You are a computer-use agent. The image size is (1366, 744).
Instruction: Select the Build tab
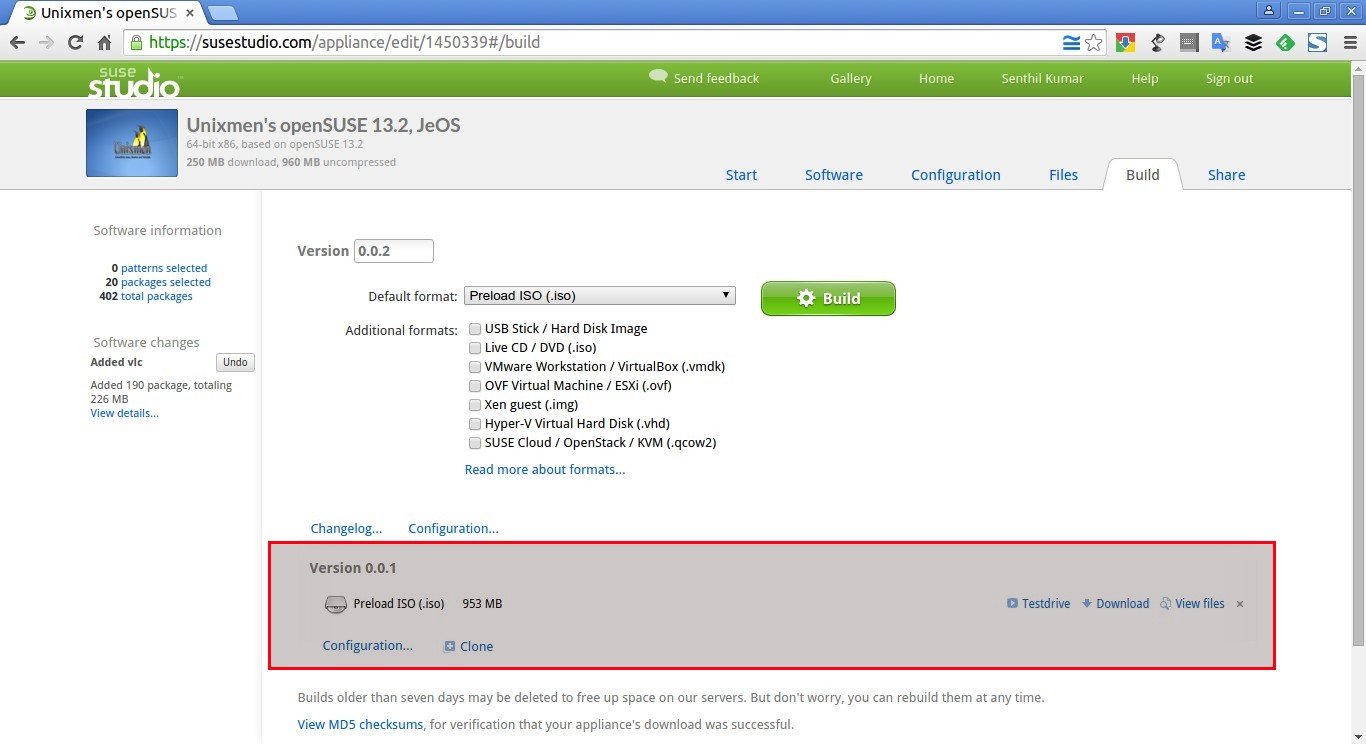(1143, 174)
